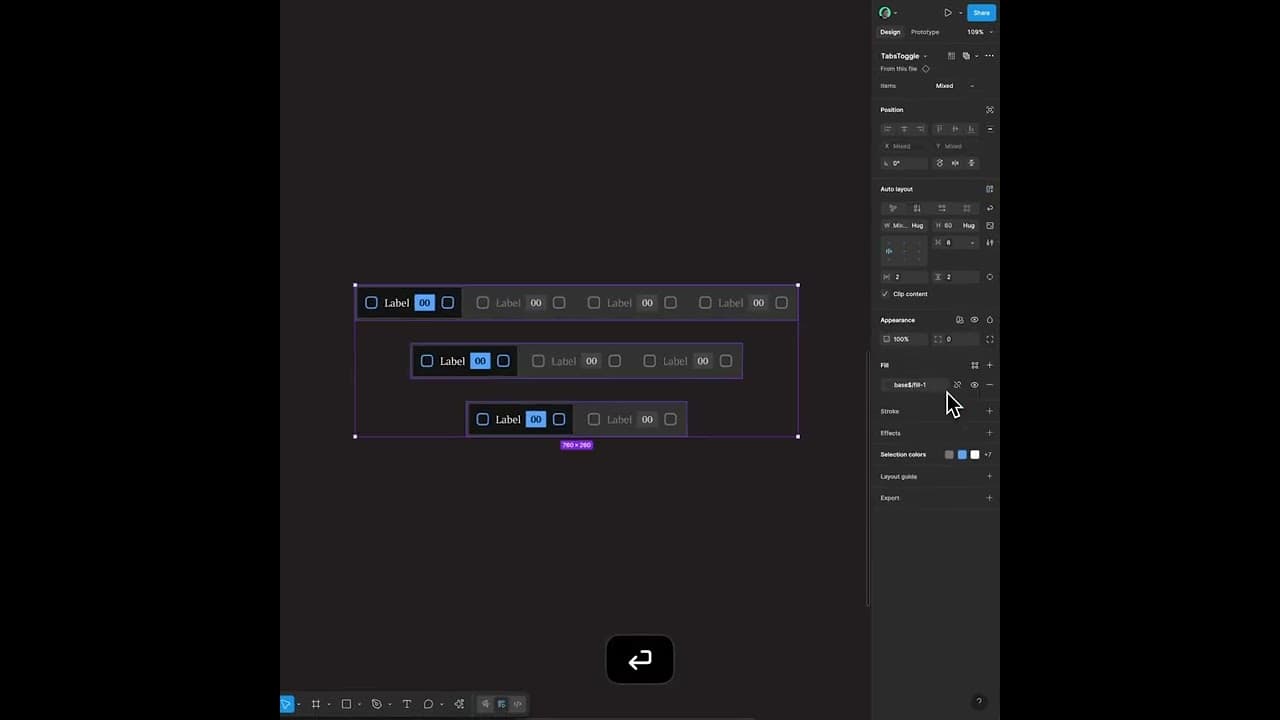The height and width of the screenshot is (720, 1280).
Task: Select the Move tool in bottom toolbar
Action: 286,704
